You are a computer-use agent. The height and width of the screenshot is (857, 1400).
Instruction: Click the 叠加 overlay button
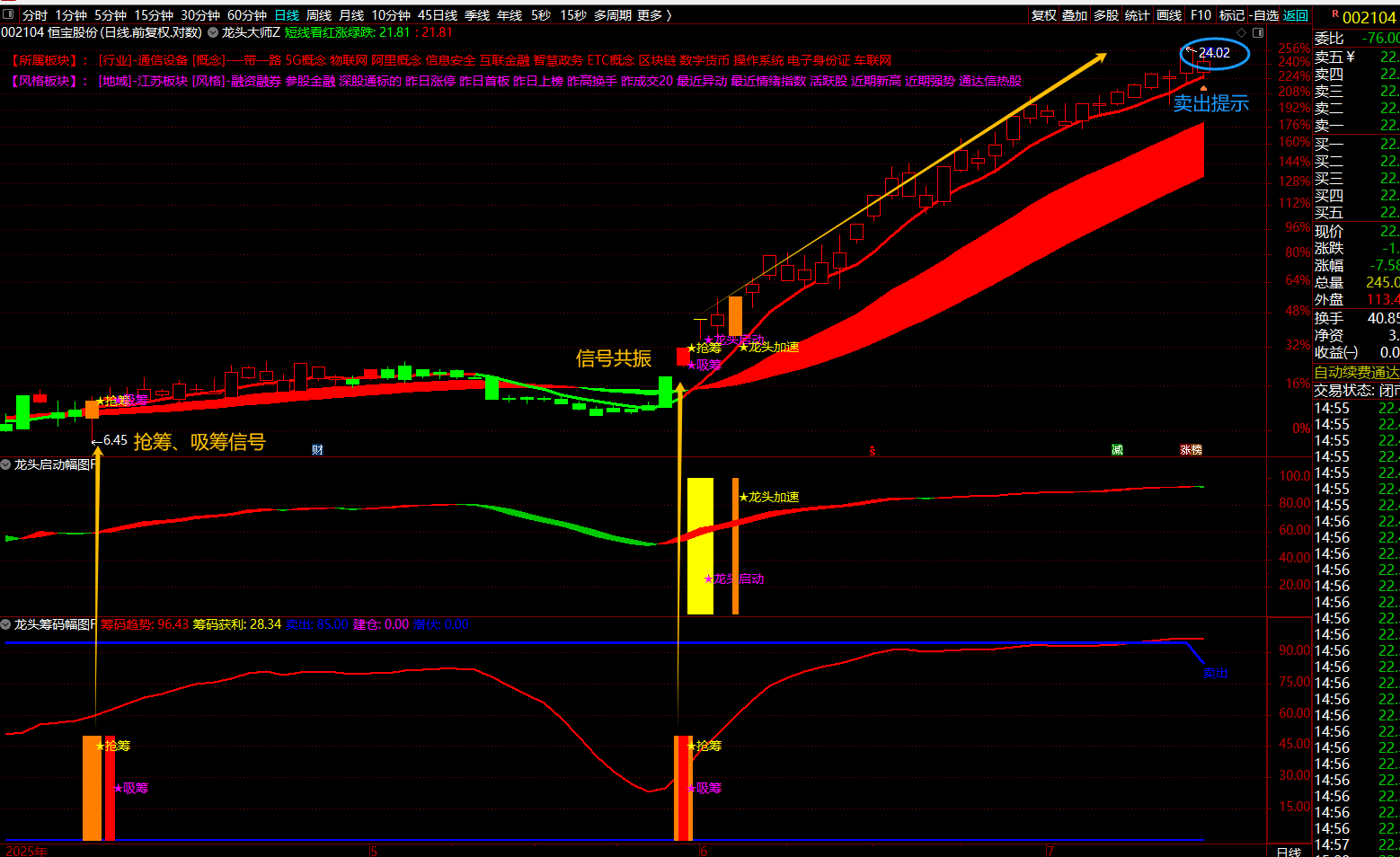click(1075, 15)
